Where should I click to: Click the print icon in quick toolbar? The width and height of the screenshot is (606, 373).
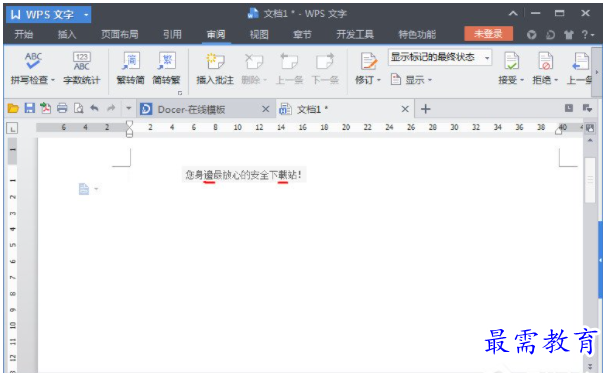62,108
